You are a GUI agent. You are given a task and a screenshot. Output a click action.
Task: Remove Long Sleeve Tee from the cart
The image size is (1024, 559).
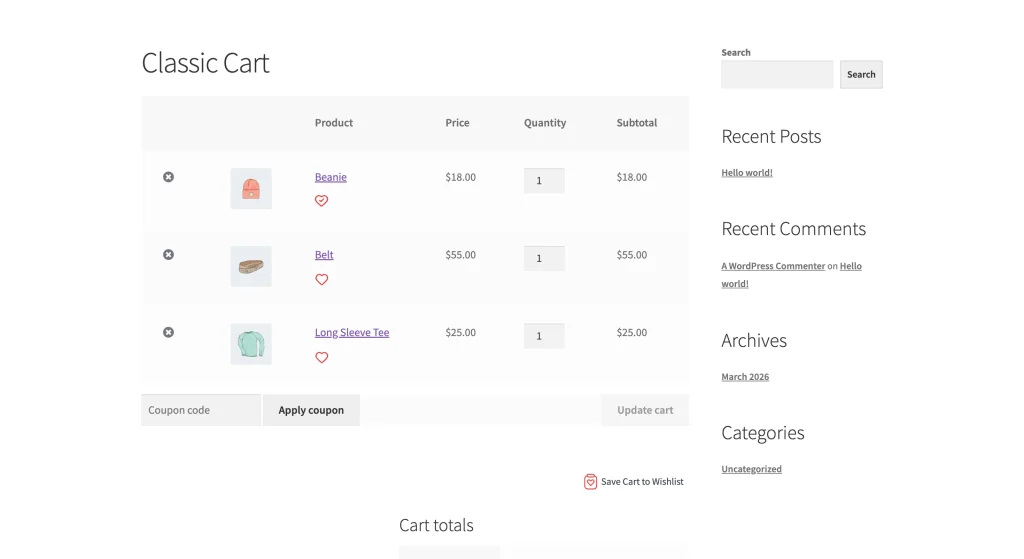point(168,332)
